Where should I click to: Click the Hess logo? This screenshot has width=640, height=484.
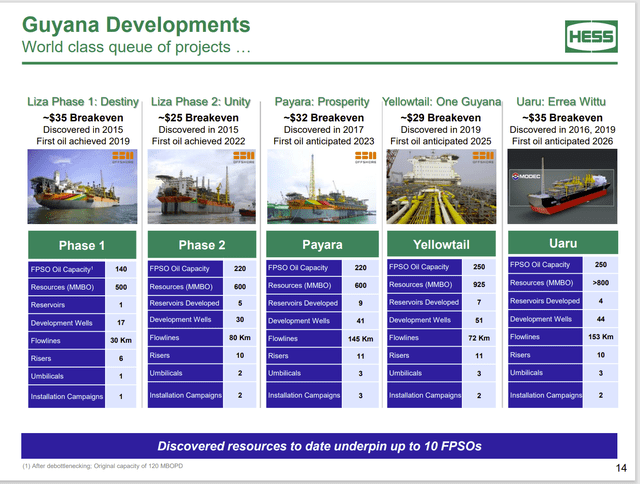591,36
